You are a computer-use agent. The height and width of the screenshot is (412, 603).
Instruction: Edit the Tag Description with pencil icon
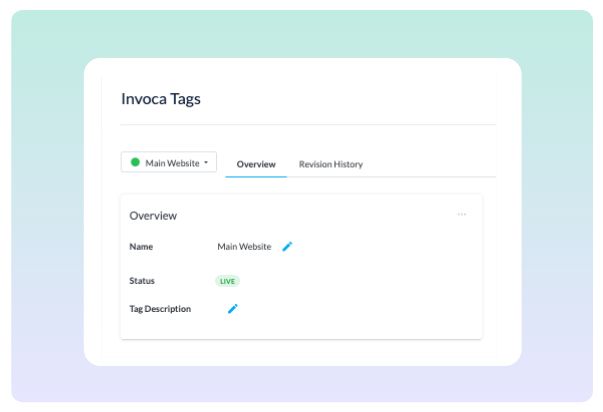233,309
